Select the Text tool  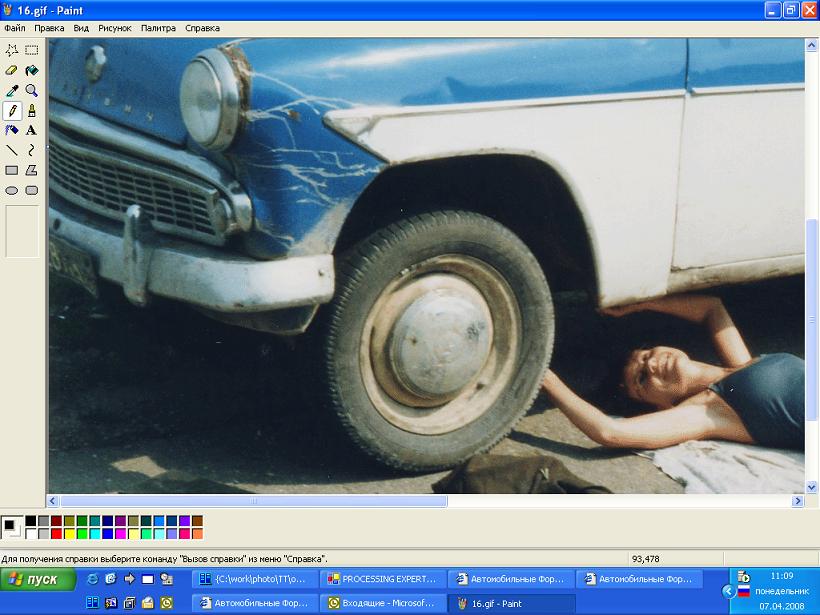[32, 130]
